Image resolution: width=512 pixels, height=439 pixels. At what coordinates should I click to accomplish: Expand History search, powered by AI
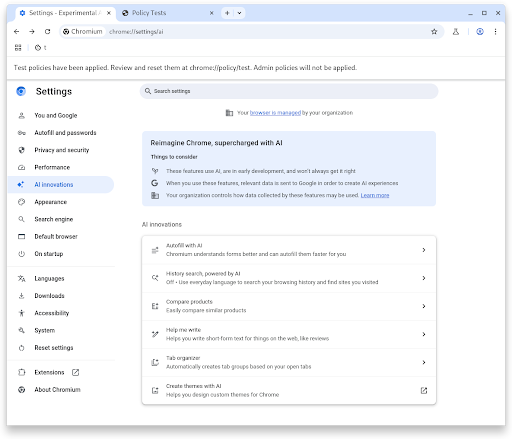tap(289, 278)
